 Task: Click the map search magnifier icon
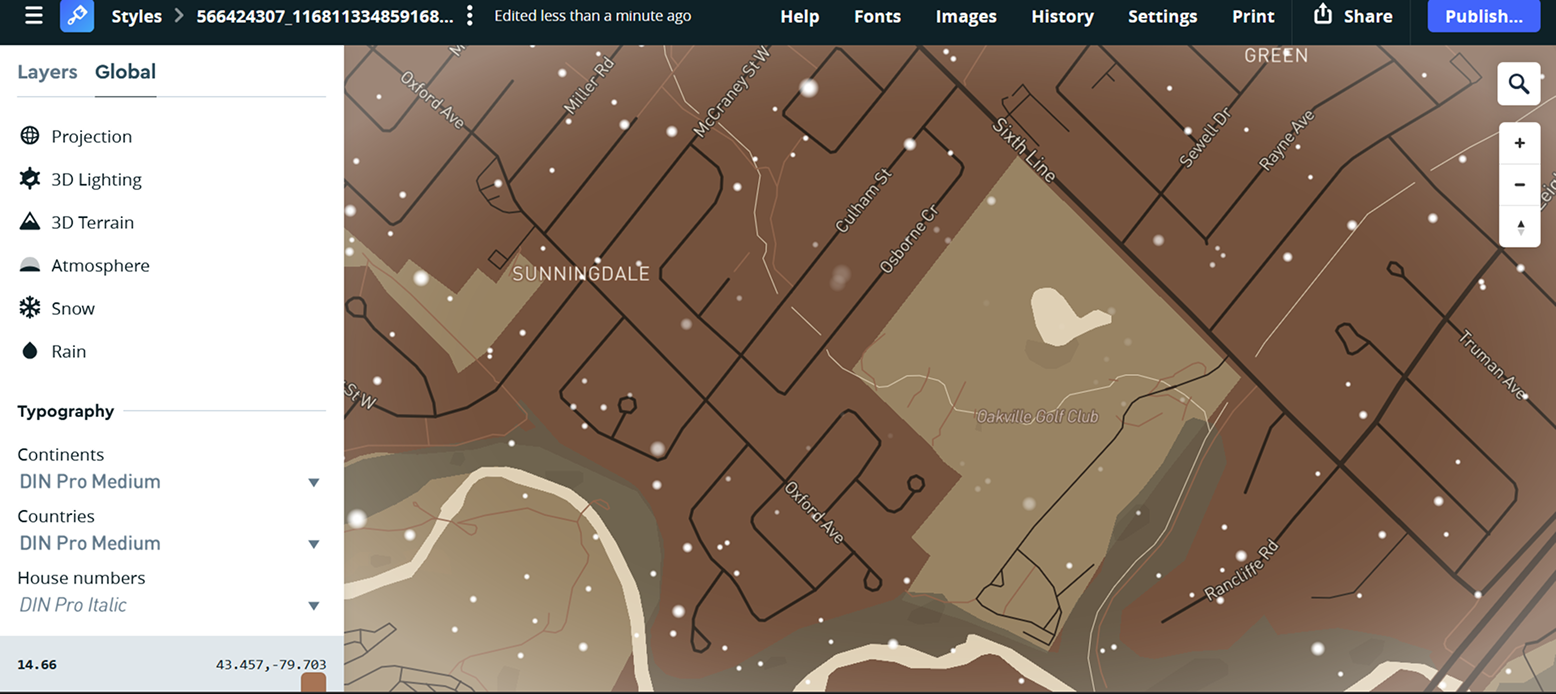1518,84
